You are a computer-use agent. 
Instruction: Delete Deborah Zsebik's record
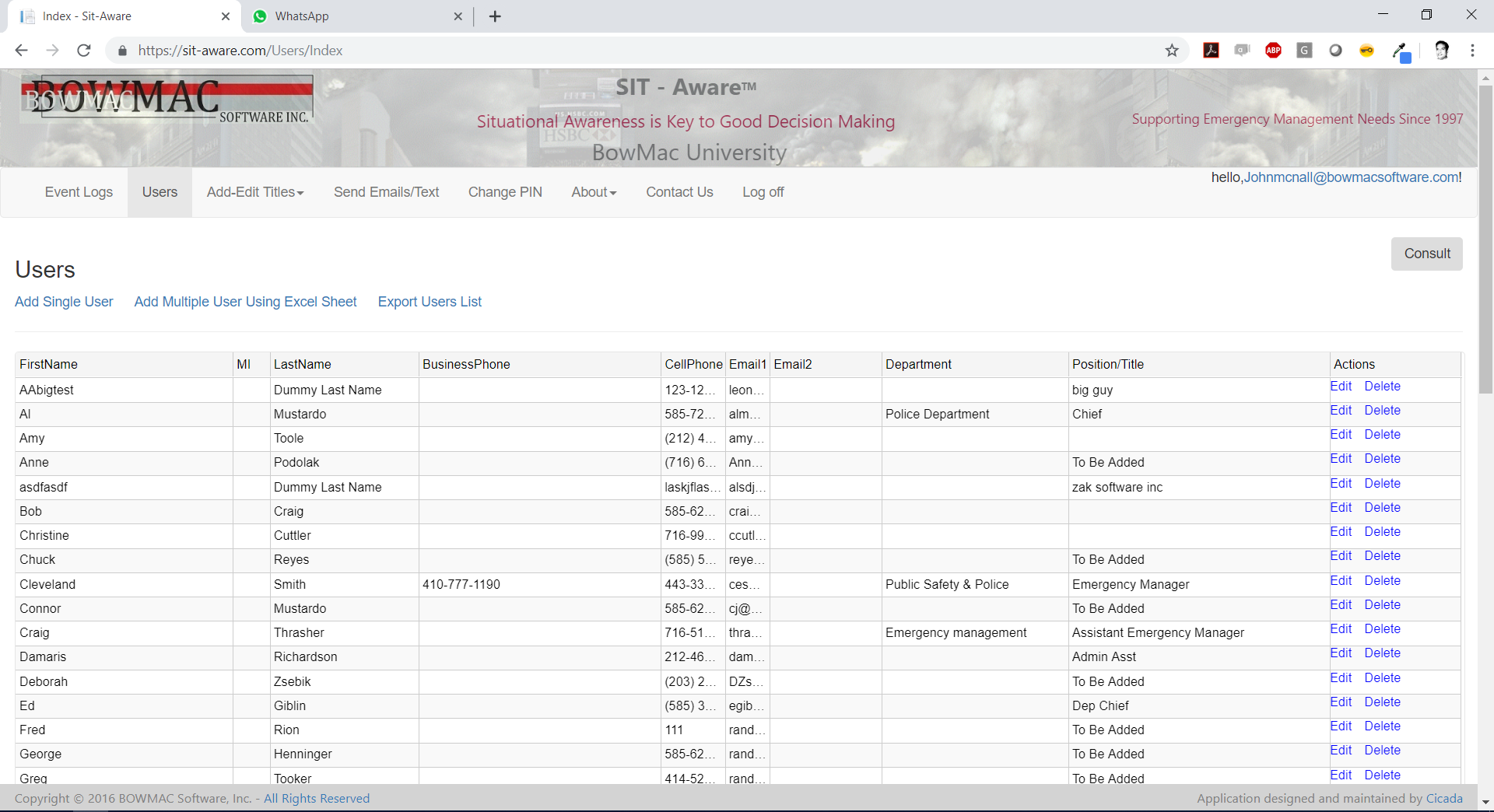coord(1382,678)
